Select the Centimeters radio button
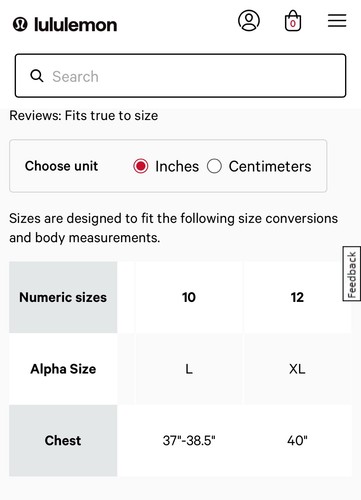Viewport: 361px width, 500px height. (x=214, y=166)
